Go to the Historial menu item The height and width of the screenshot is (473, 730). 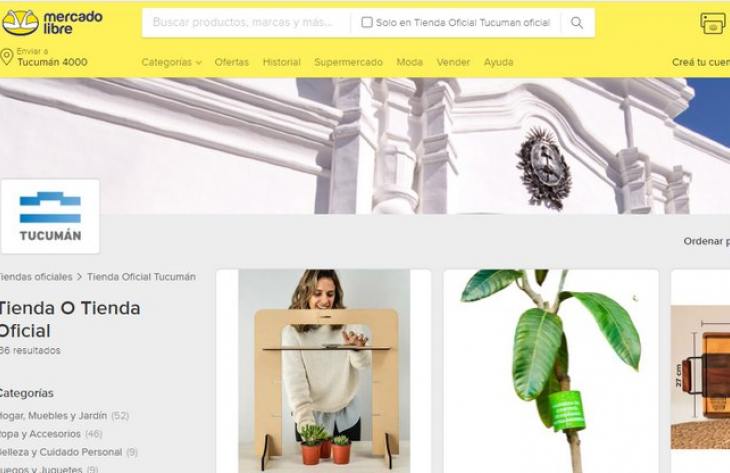coord(282,62)
